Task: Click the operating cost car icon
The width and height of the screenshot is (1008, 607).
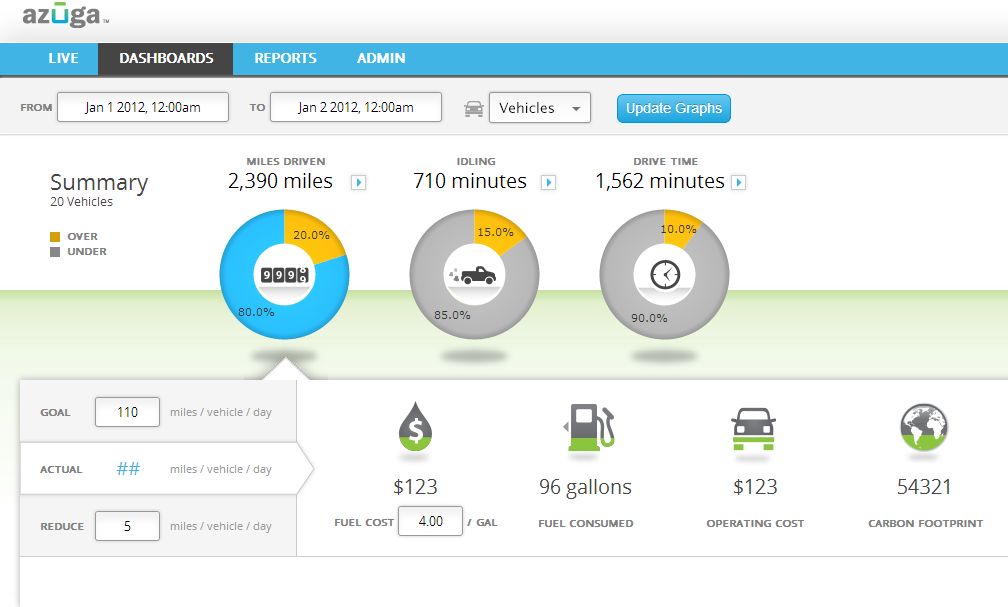Action: (x=753, y=429)
